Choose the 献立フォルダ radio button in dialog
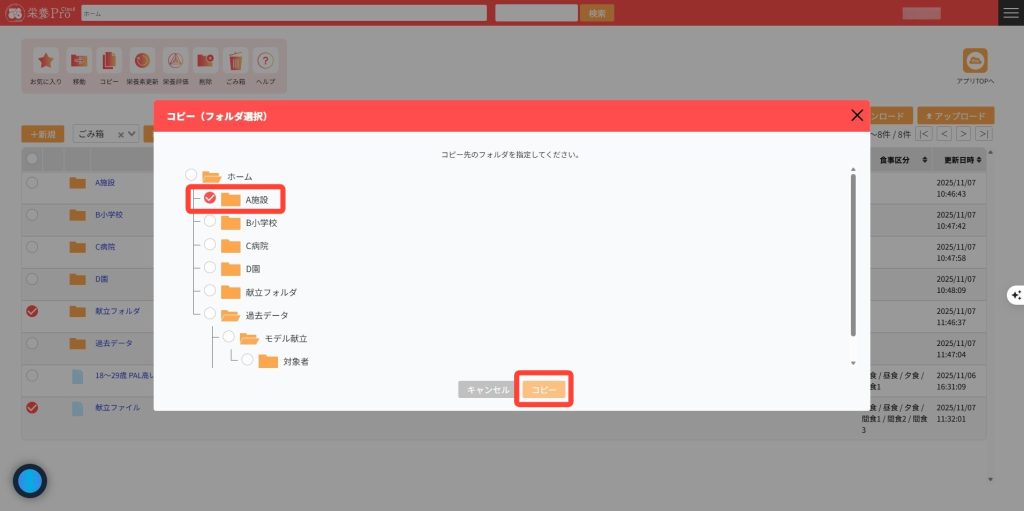 point(210,291)
